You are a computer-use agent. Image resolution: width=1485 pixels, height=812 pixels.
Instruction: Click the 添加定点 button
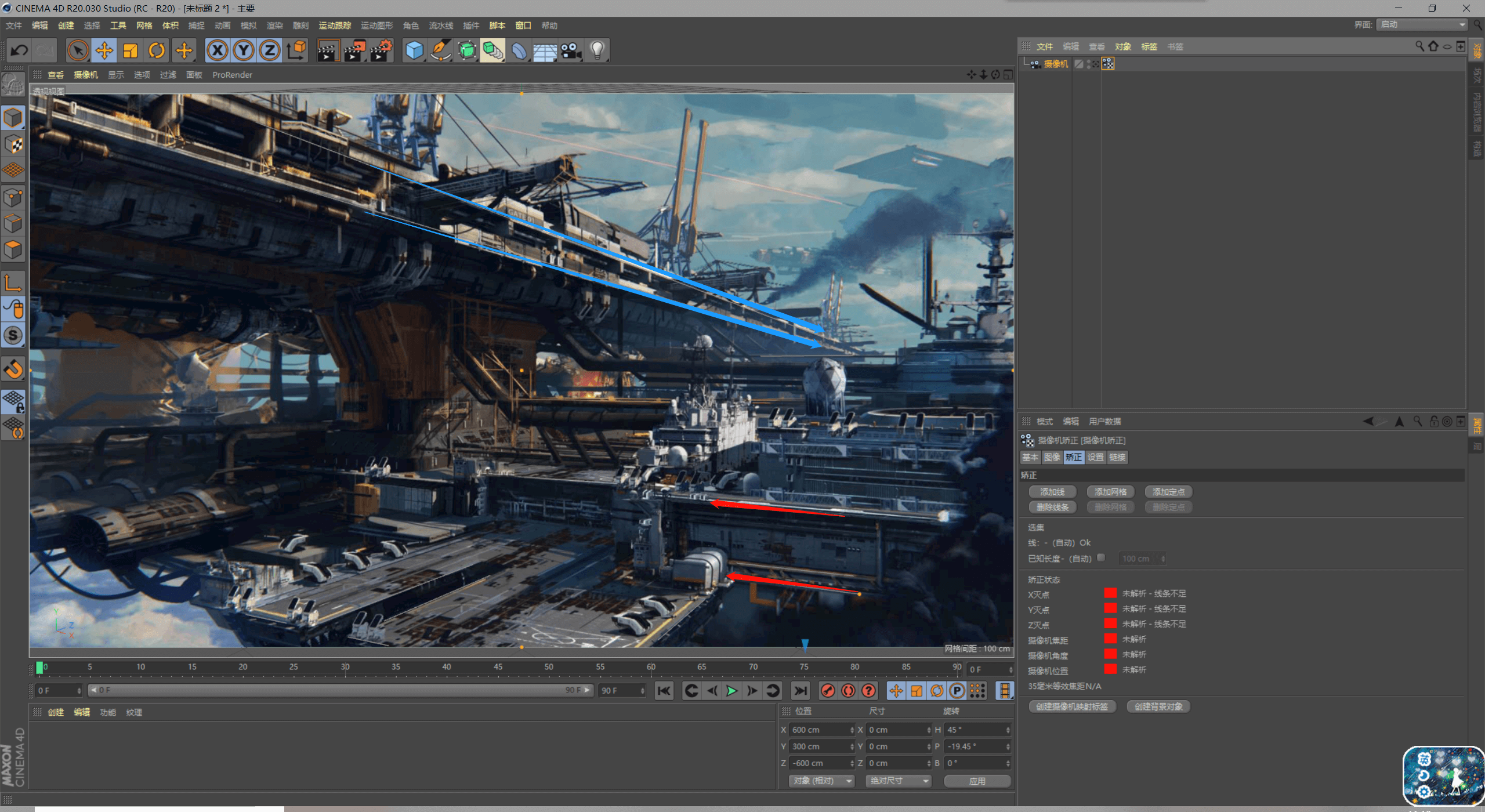coord(1168,492)
